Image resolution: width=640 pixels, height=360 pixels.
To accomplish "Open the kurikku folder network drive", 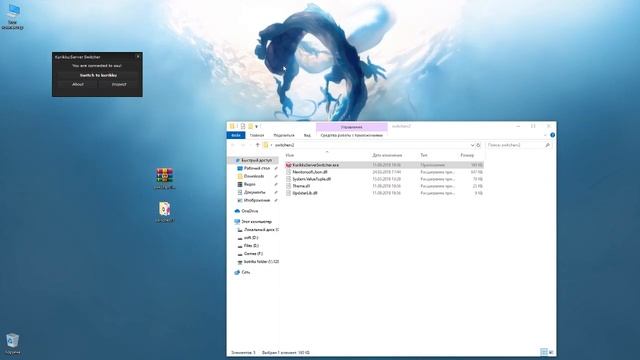I will [x=260, y=262].
